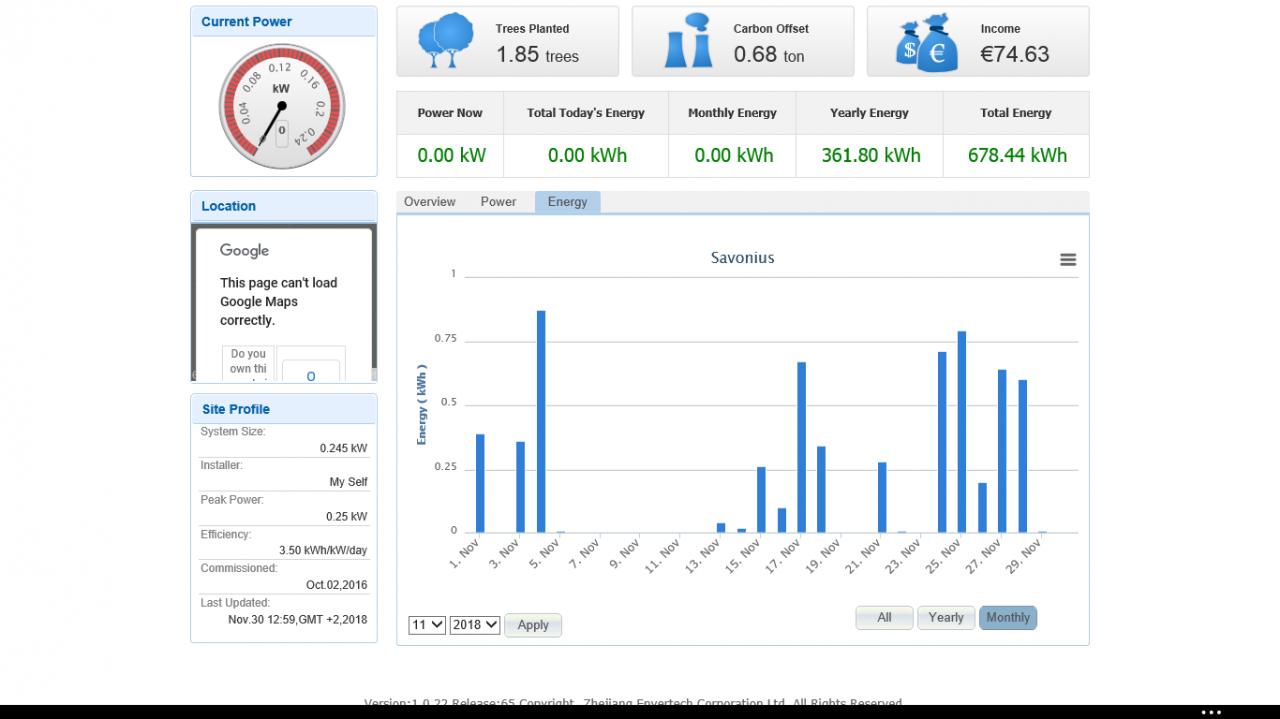
Task: Click the Installer value My Self
Action: click(x=348, y=482)
